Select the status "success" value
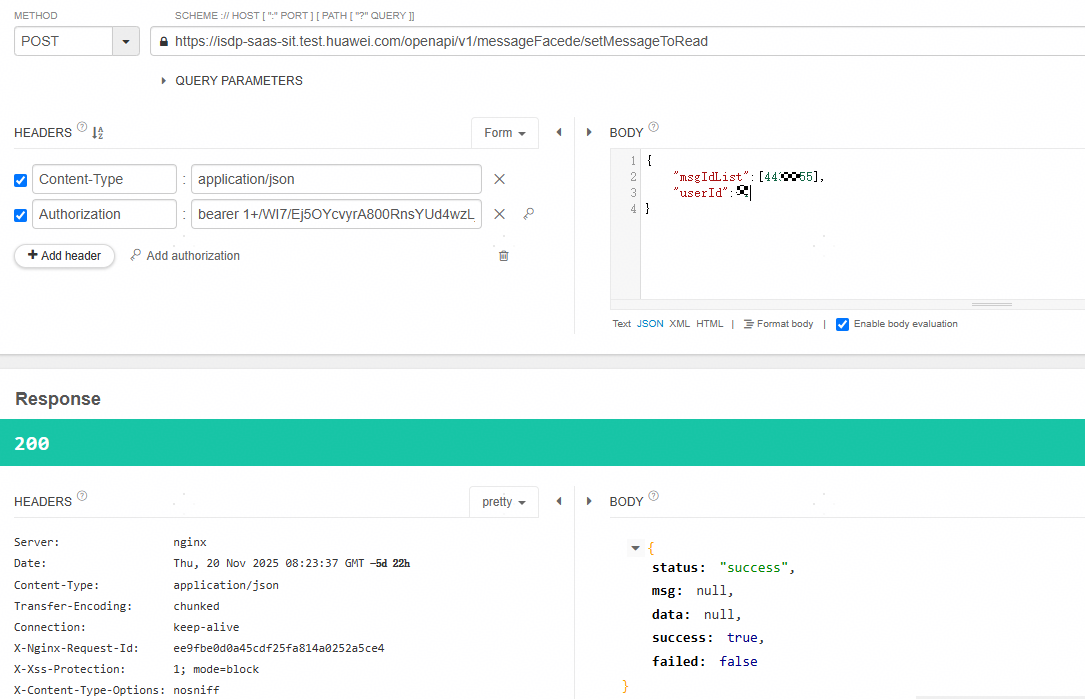 coord(754,568)
